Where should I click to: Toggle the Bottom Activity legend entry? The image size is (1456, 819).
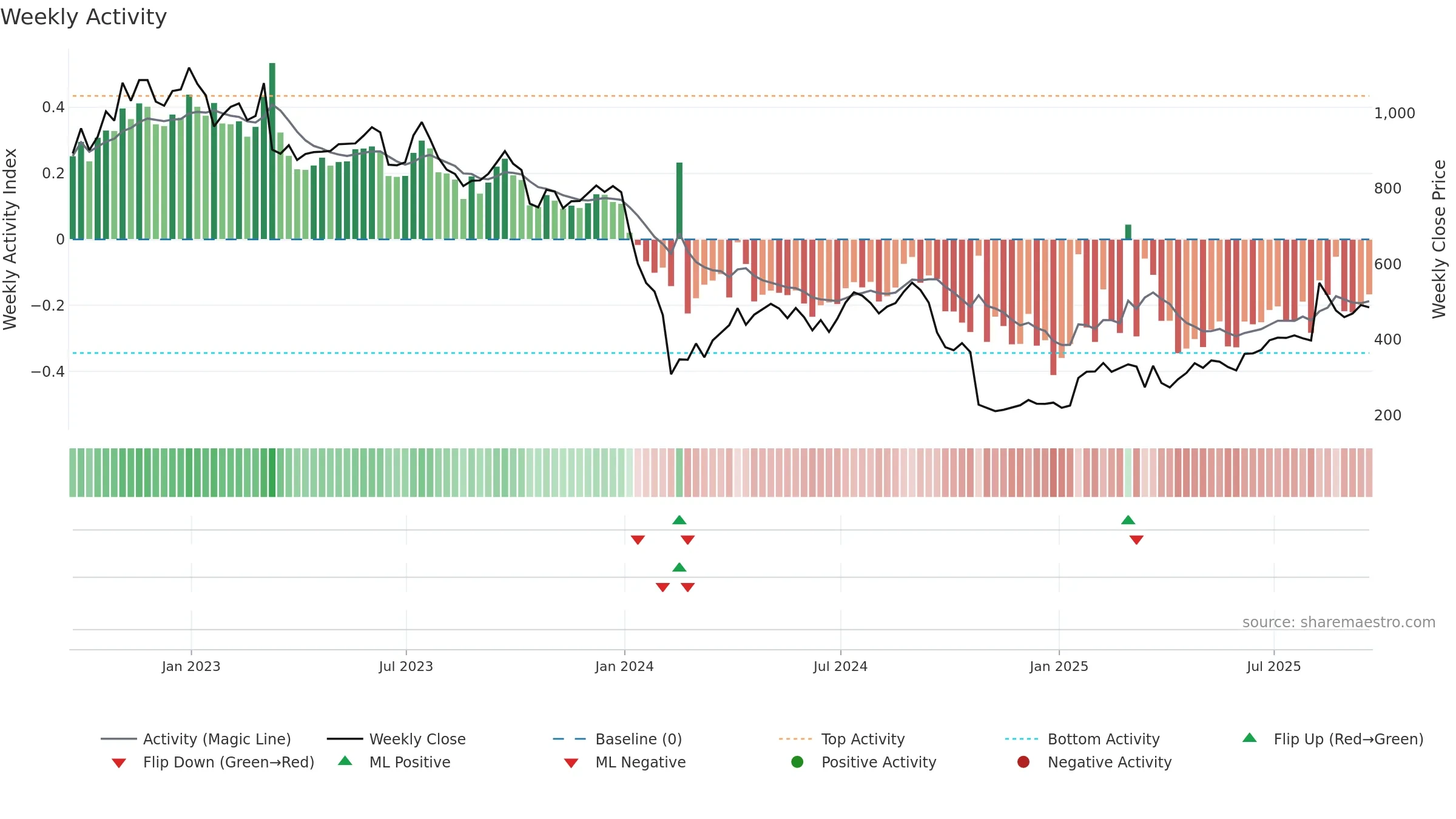coord(1082,739)
